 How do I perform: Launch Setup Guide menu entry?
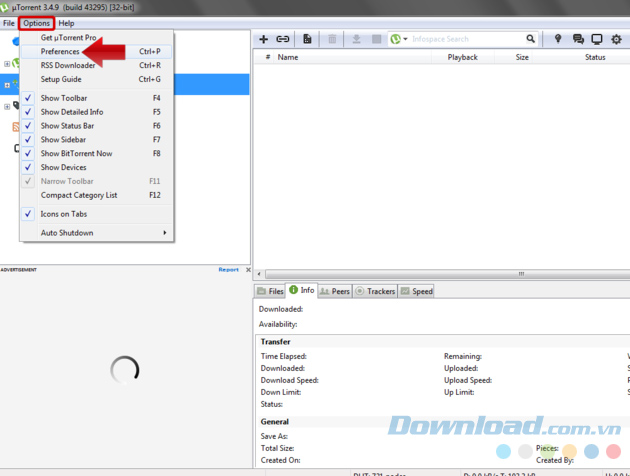[96, 79]
